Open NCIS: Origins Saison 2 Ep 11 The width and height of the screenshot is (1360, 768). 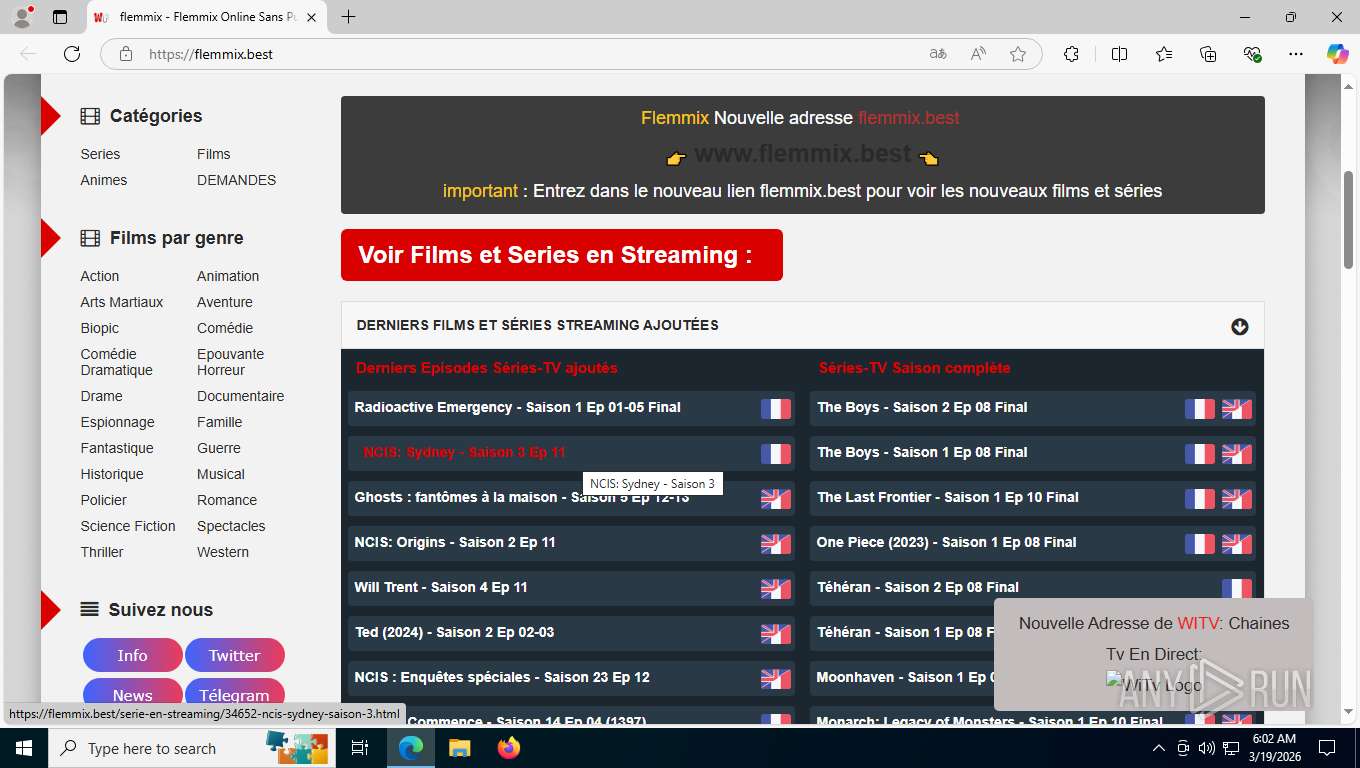(x=455, y=542)
